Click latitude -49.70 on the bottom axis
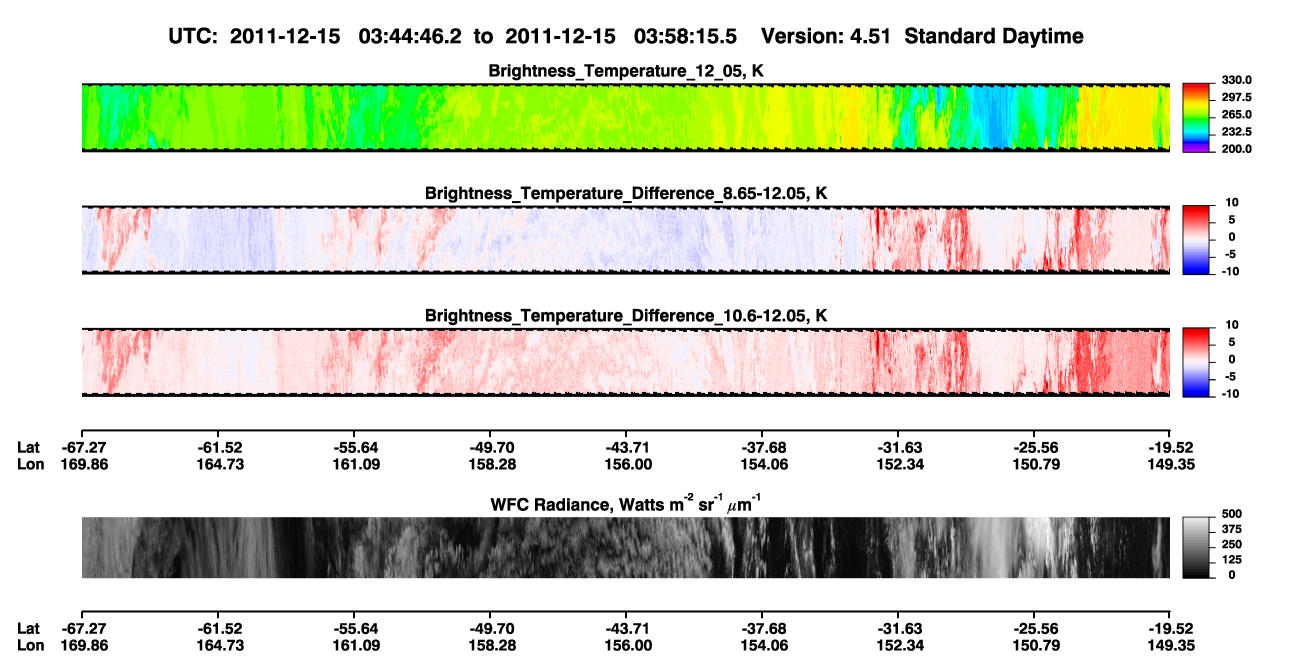The width and height of the screenshot is (1300, 667). point(491,629)
